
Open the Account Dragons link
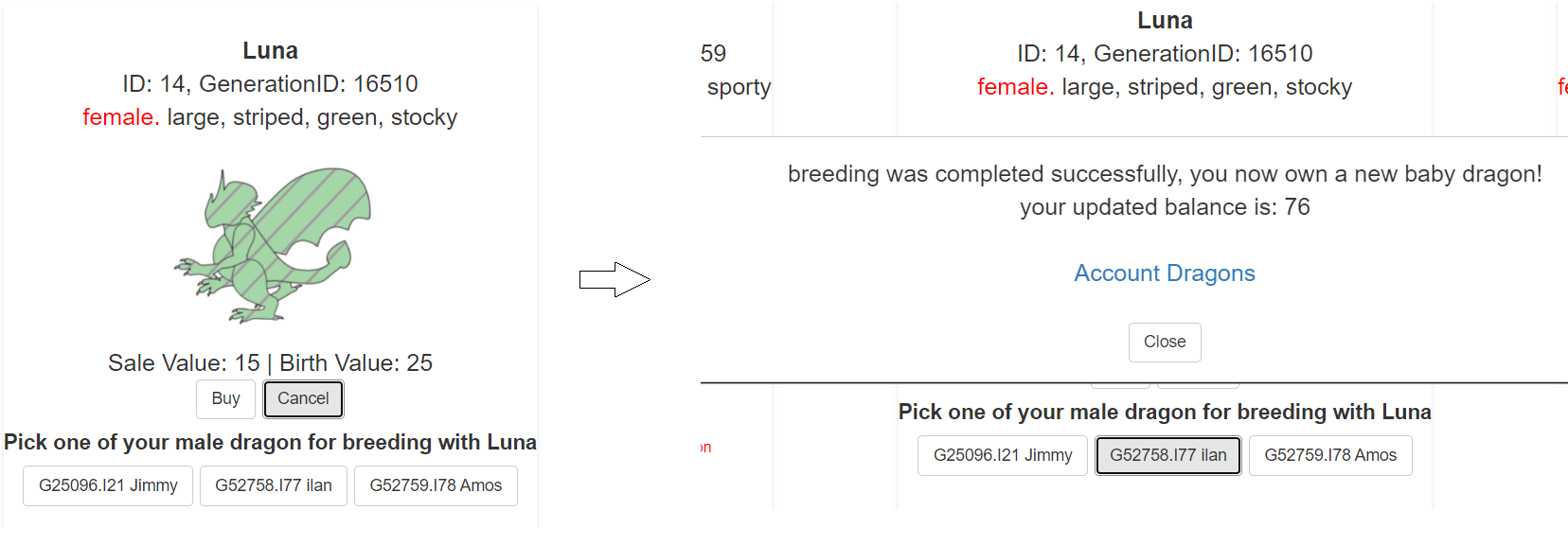coord(1165,273)
